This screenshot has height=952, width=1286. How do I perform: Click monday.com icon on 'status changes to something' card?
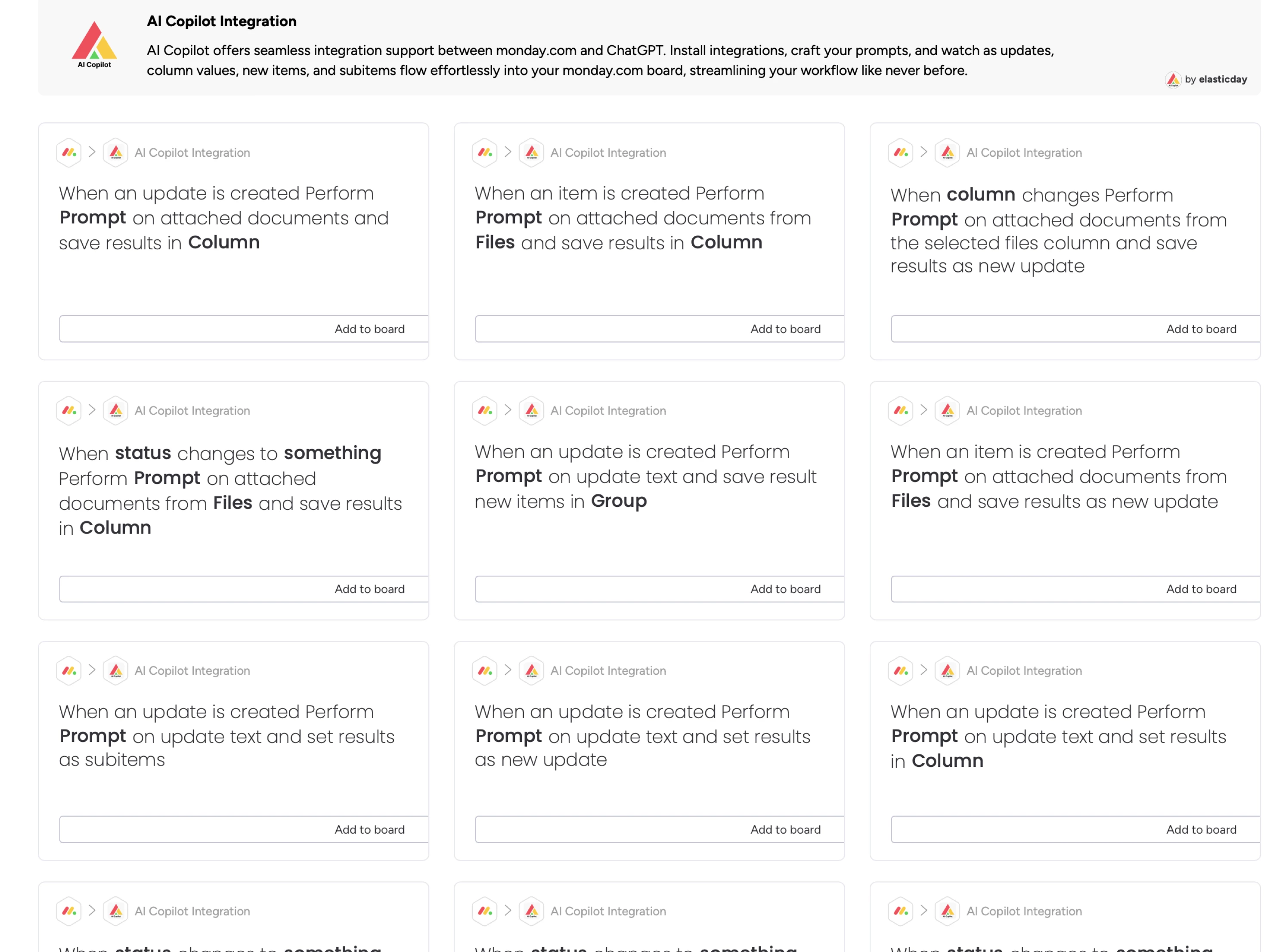tap(69, 411)
